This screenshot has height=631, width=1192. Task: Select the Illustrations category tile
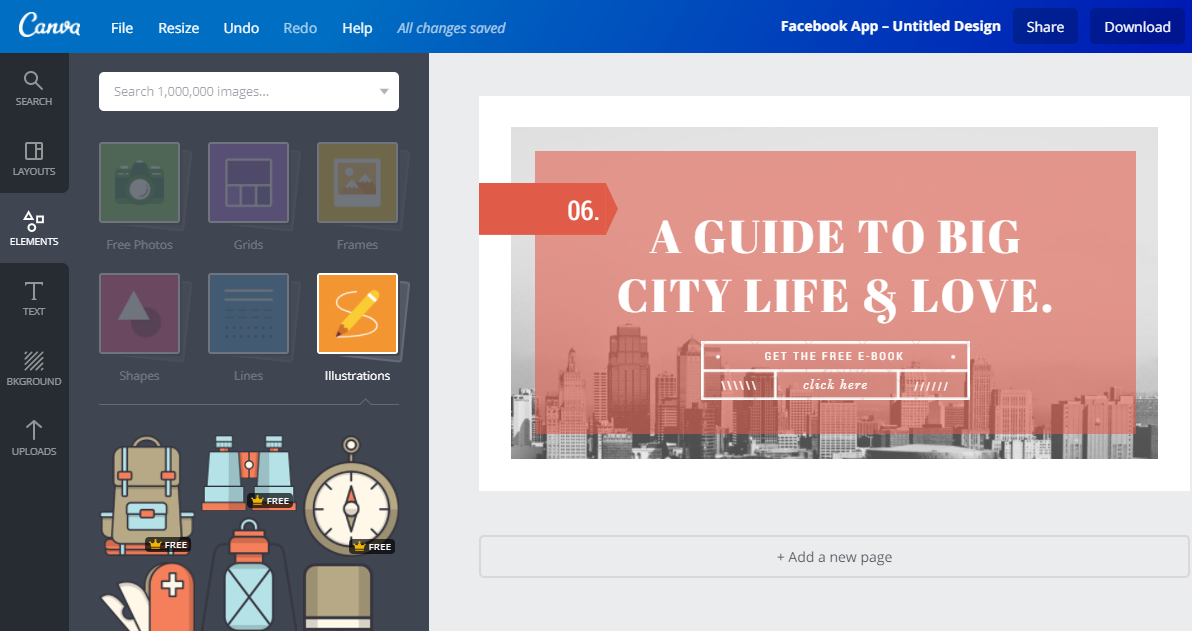tap(357, 327)
